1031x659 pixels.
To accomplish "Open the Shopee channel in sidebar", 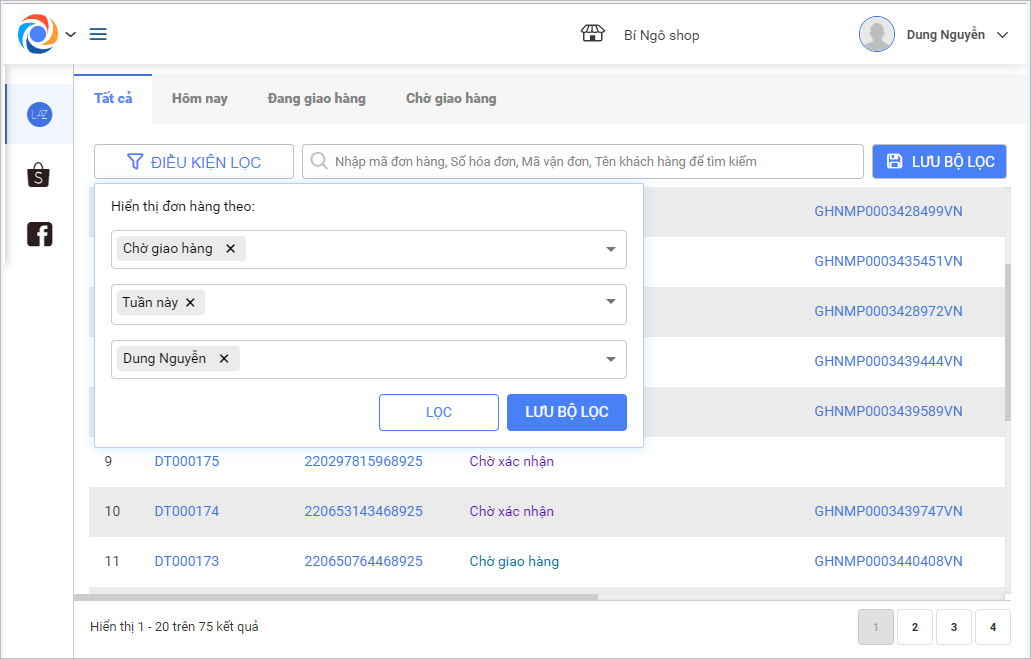I will (39, 175).
